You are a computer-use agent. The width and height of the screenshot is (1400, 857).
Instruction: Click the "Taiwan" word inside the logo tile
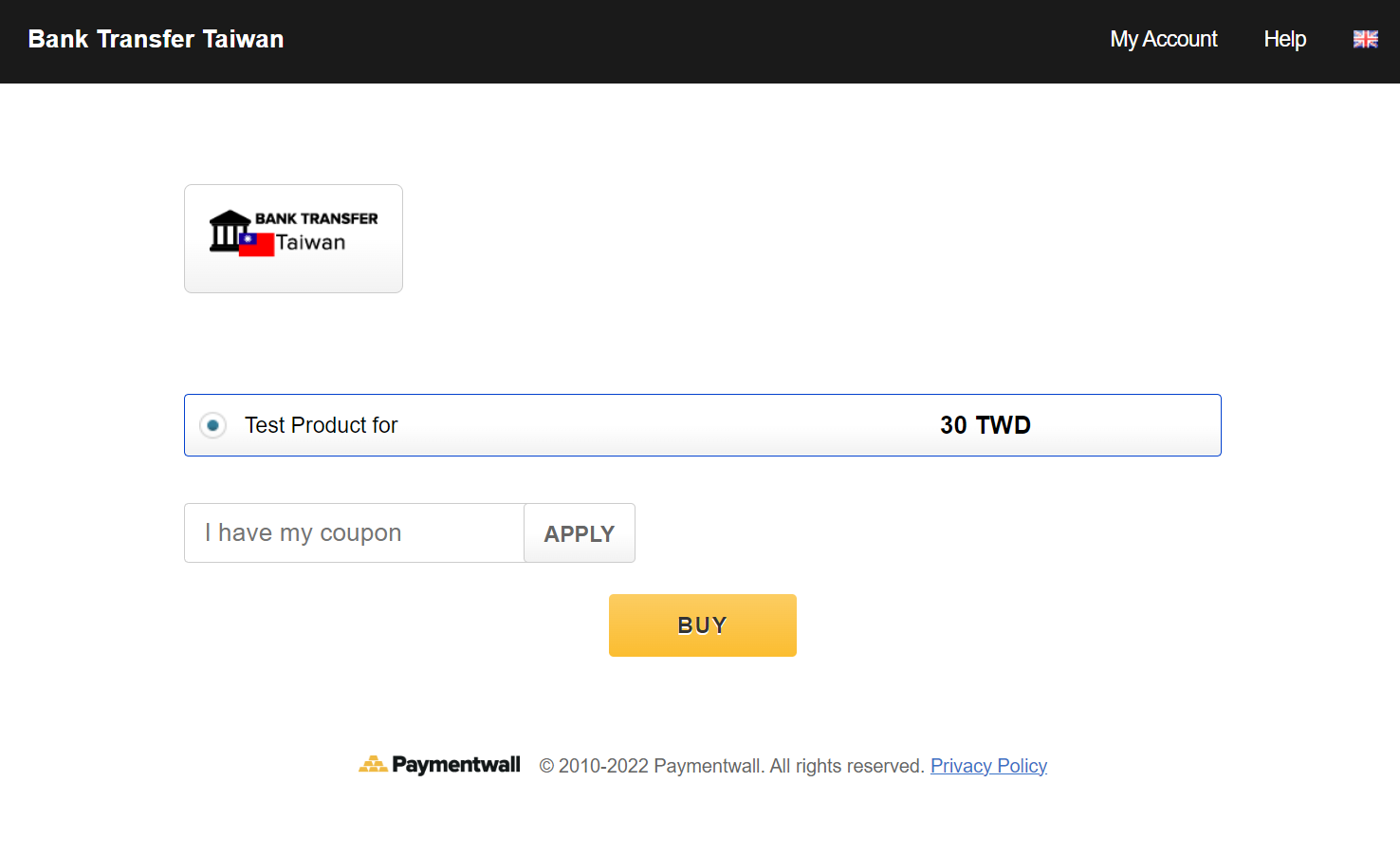pos(311,243)
